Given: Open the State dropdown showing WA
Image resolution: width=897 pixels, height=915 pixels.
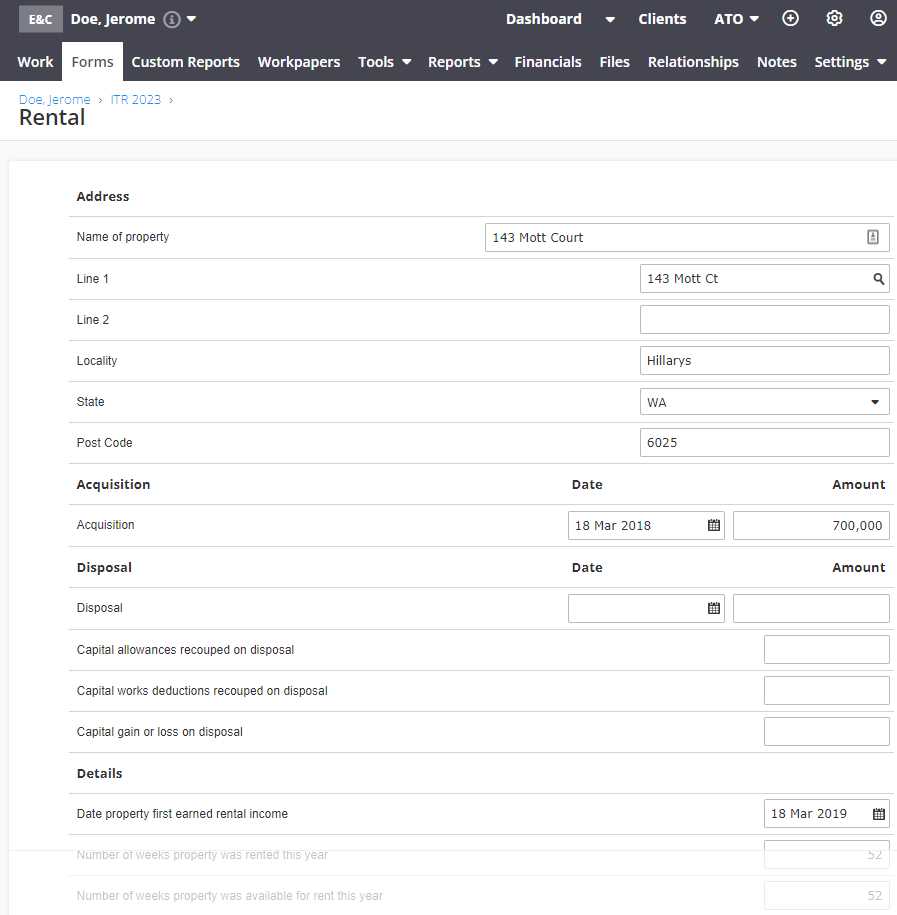Looking at the screenshot, I should click(765, 401).
